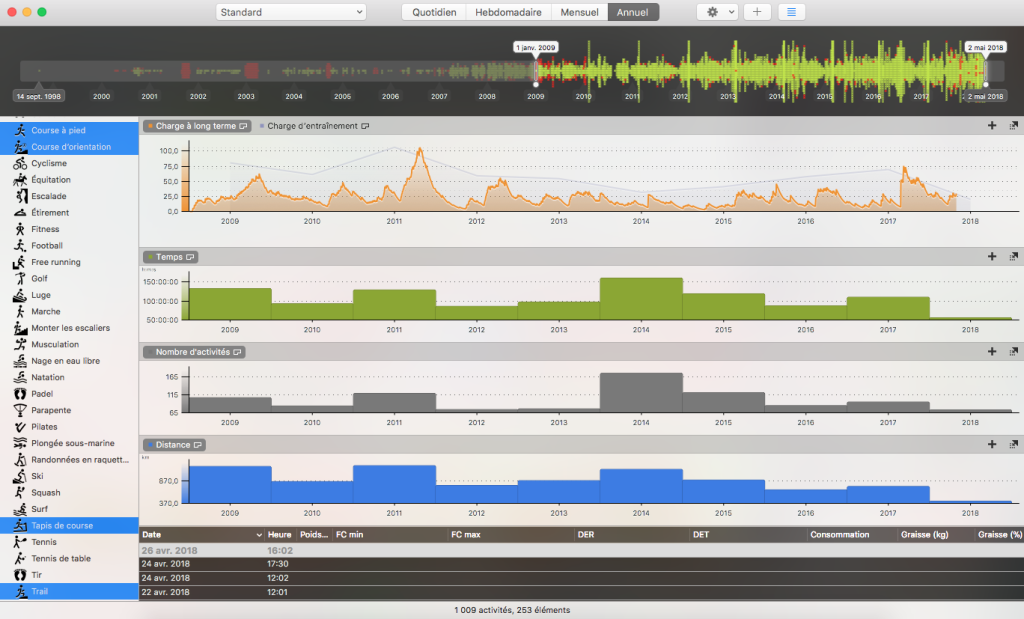Choose the Escalade climbing icon
Image resolution: width=1024 pixels, height=619 pixels.
click(x=20, y=196)
